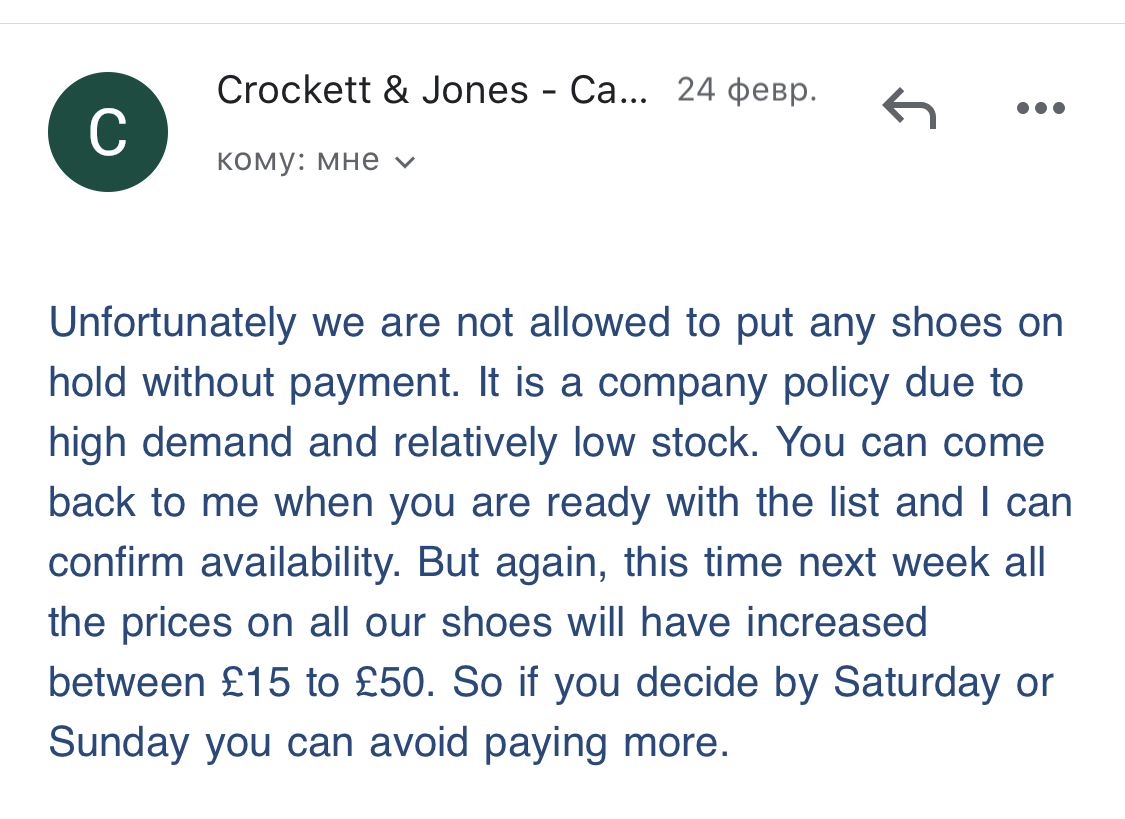Open sender name Crockett & Jones

[x=432, y=91]
